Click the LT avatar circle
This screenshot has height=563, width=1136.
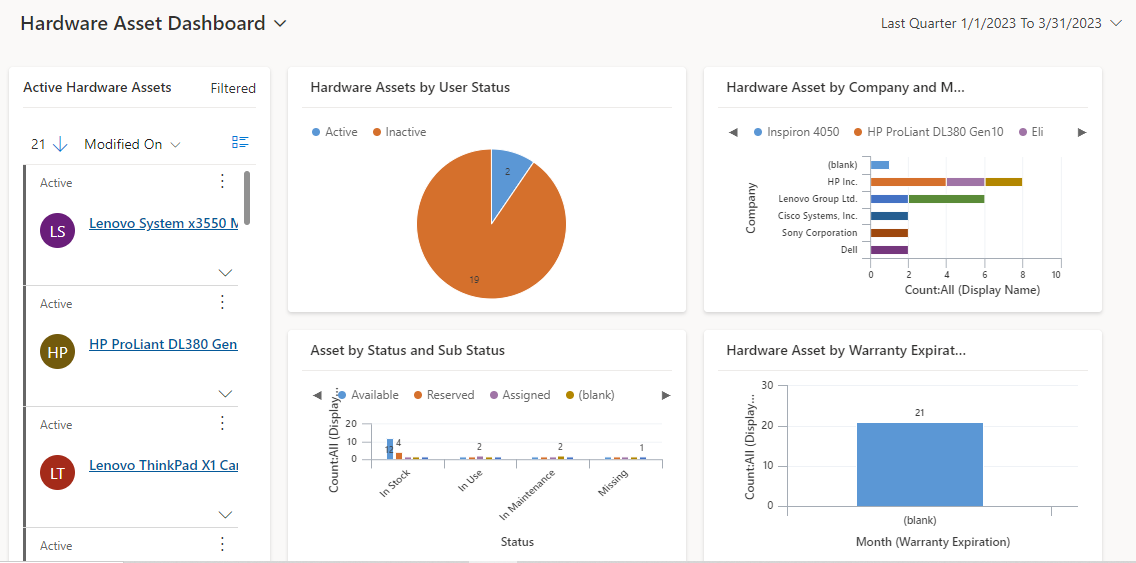(57, 473)
